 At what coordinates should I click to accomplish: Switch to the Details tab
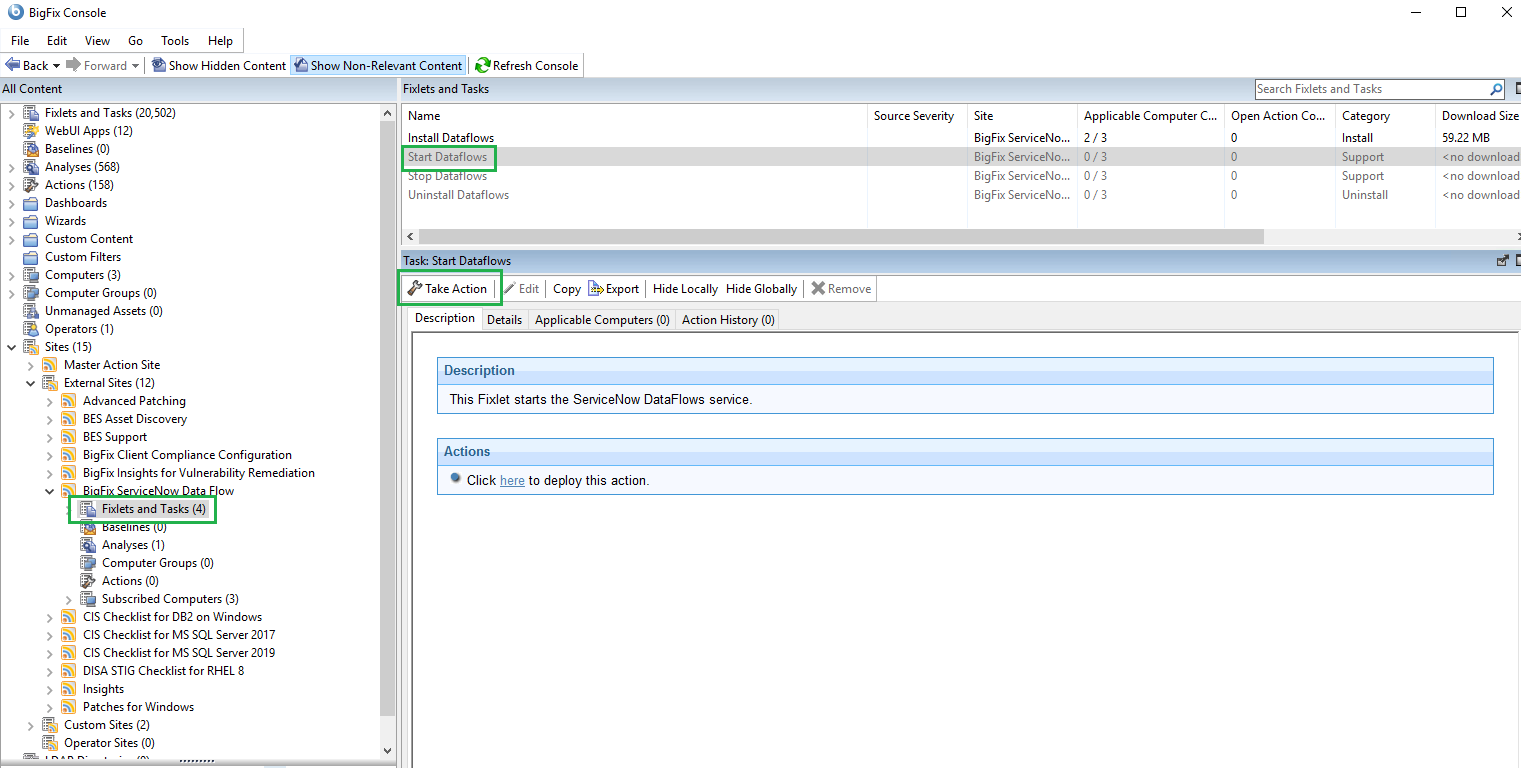point(504,320)
